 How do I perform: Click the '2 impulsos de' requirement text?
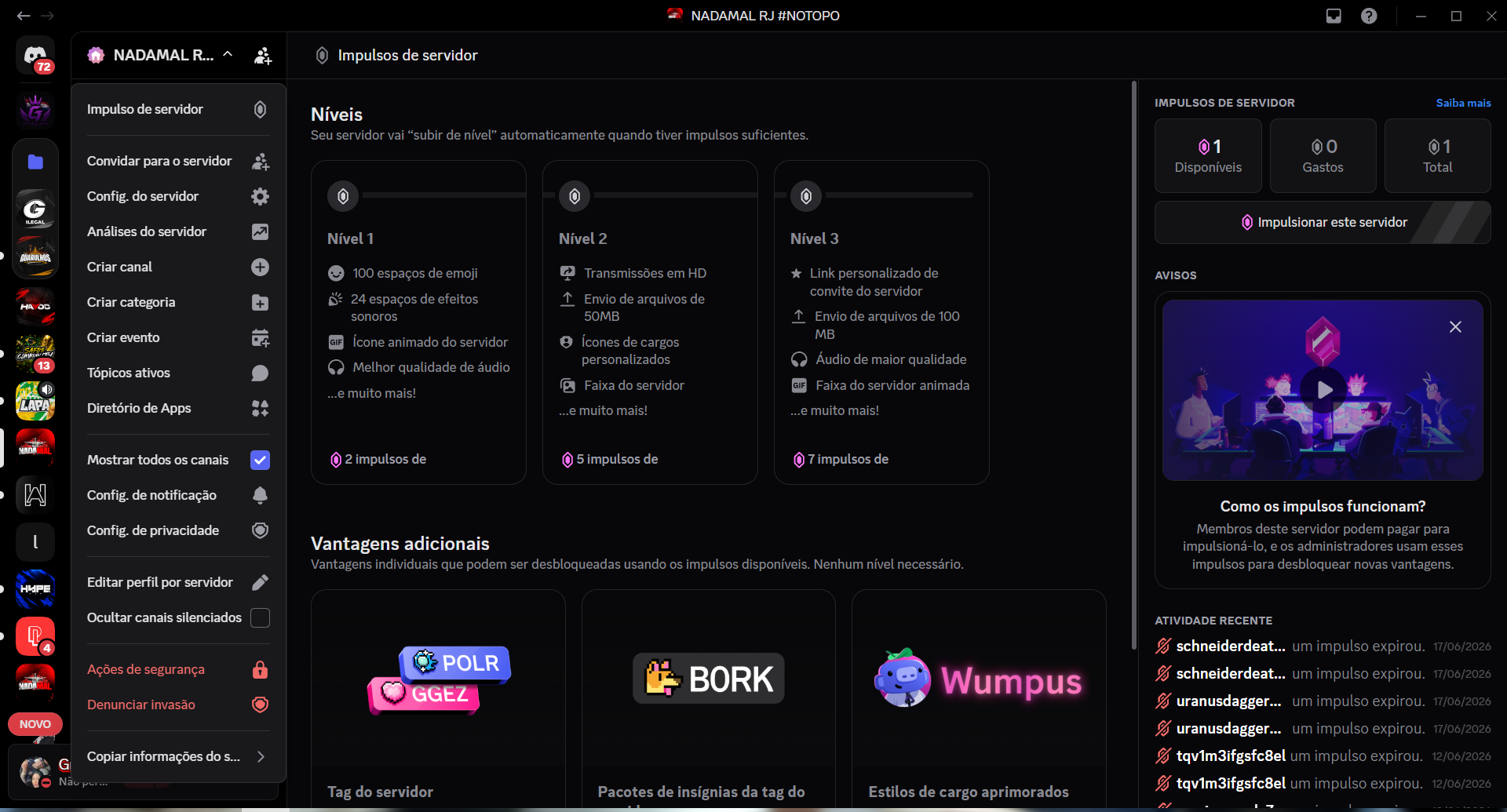pos(385,459)
